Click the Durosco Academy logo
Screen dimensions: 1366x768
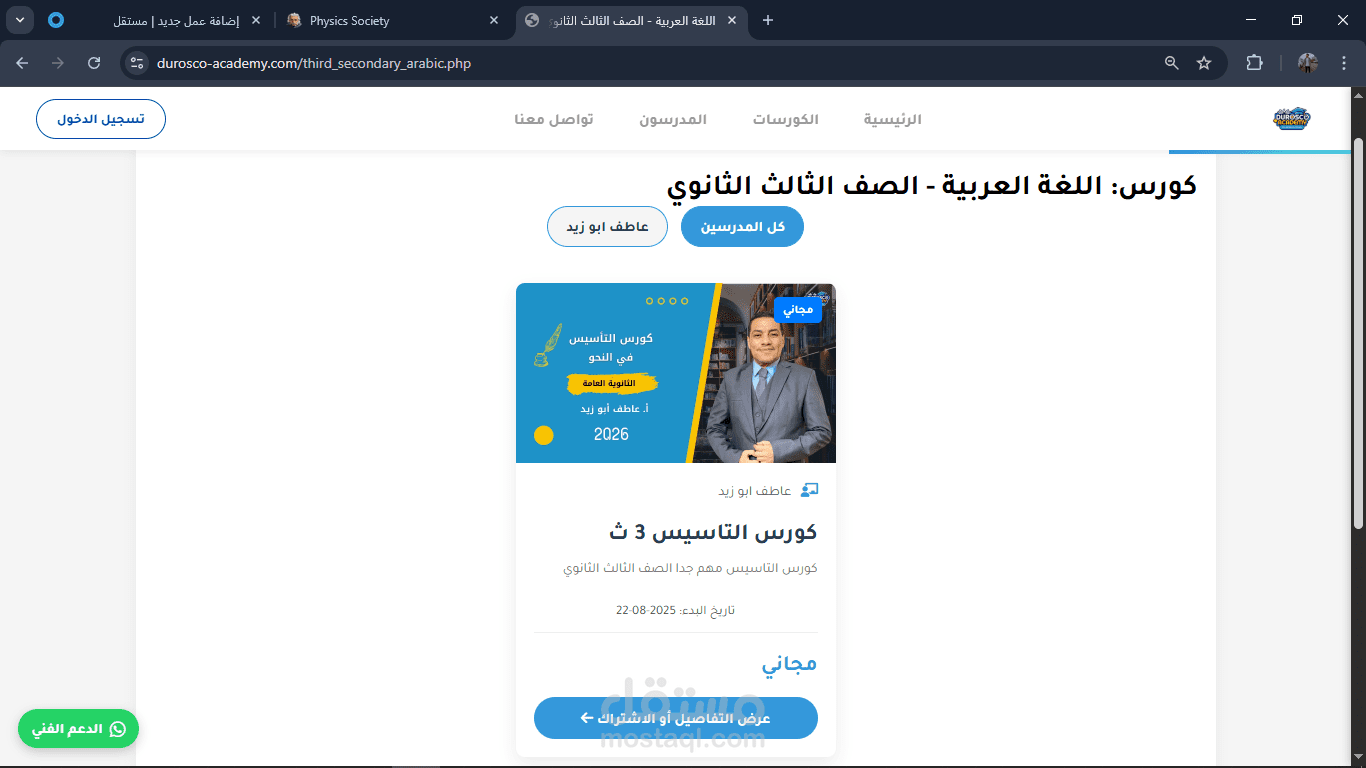tap(1291, 119)
